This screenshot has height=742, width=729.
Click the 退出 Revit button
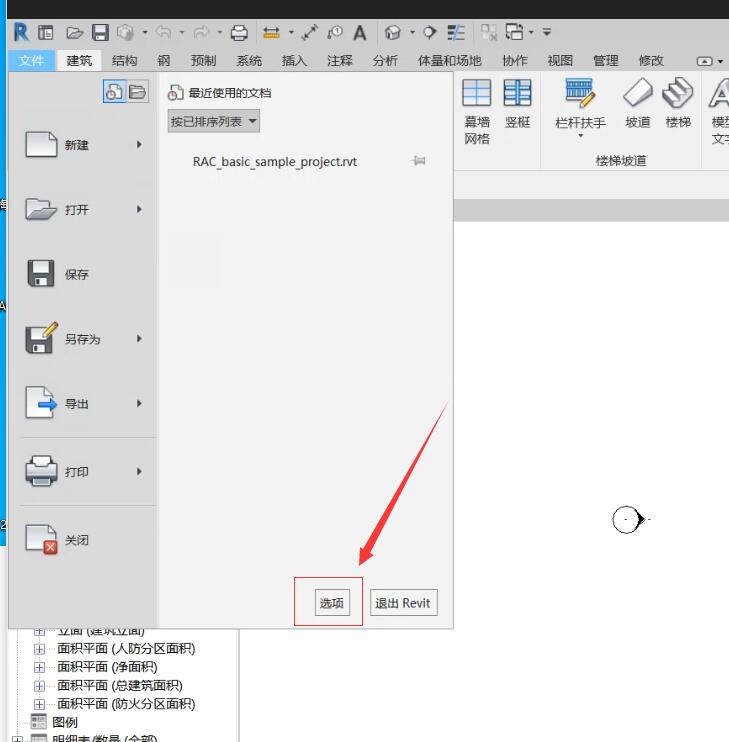(402, 603)
